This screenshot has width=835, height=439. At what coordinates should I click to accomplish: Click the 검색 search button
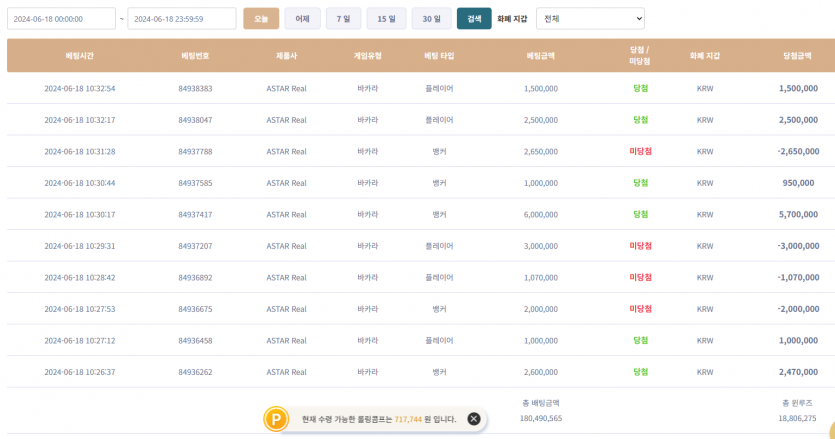coord(474,19)
